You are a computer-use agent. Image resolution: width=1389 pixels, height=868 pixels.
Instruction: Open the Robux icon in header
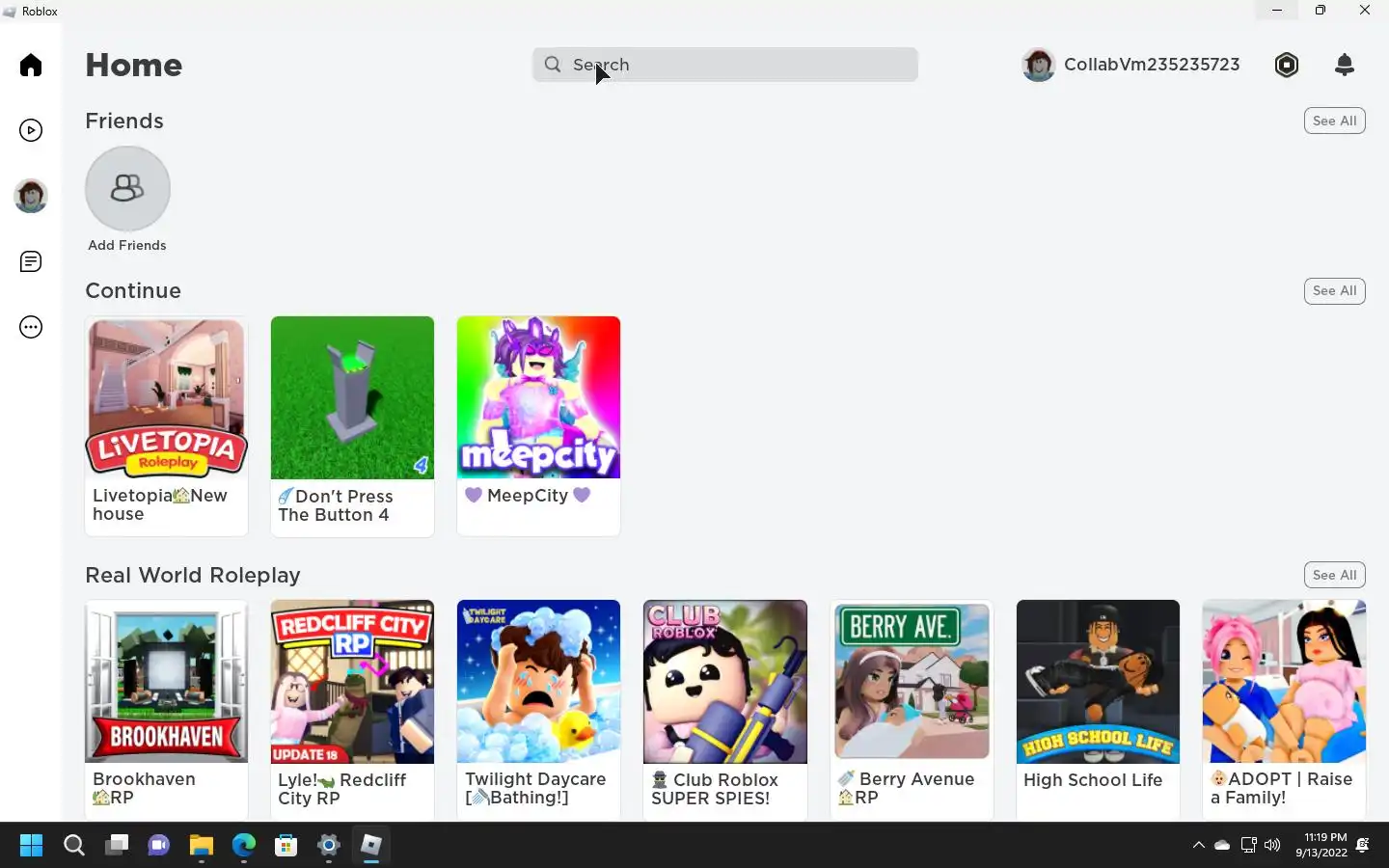1287,65
